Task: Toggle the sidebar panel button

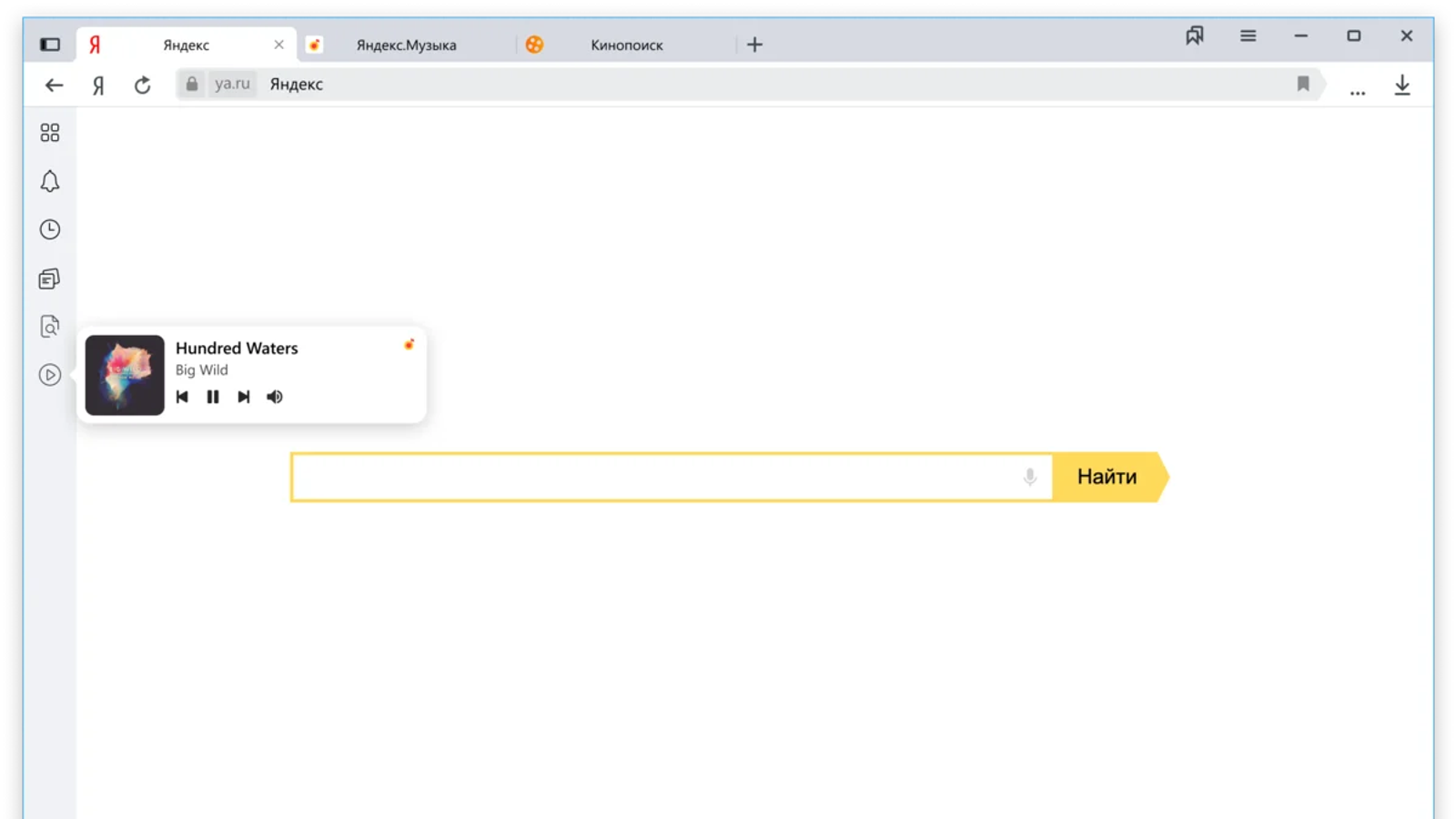Action: coord(50,45)
